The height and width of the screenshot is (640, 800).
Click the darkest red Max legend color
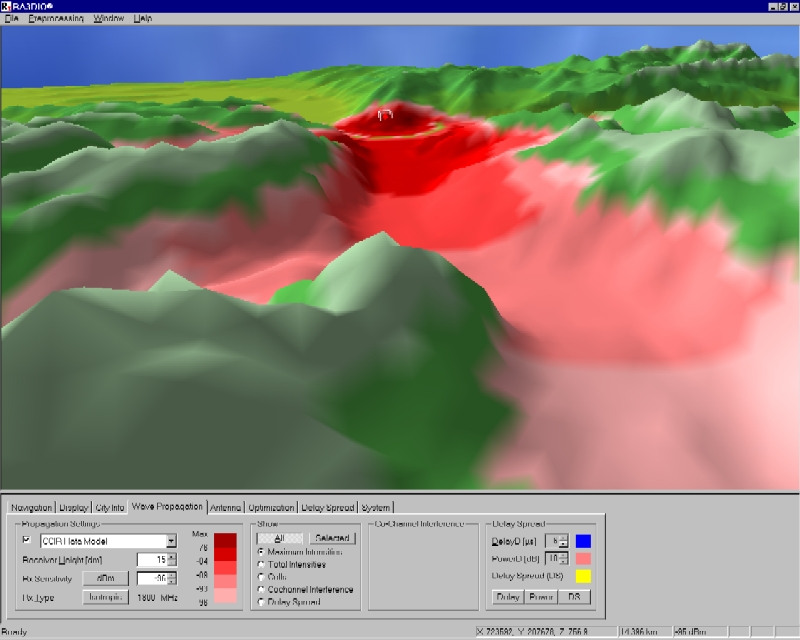[x=226, y=541]
